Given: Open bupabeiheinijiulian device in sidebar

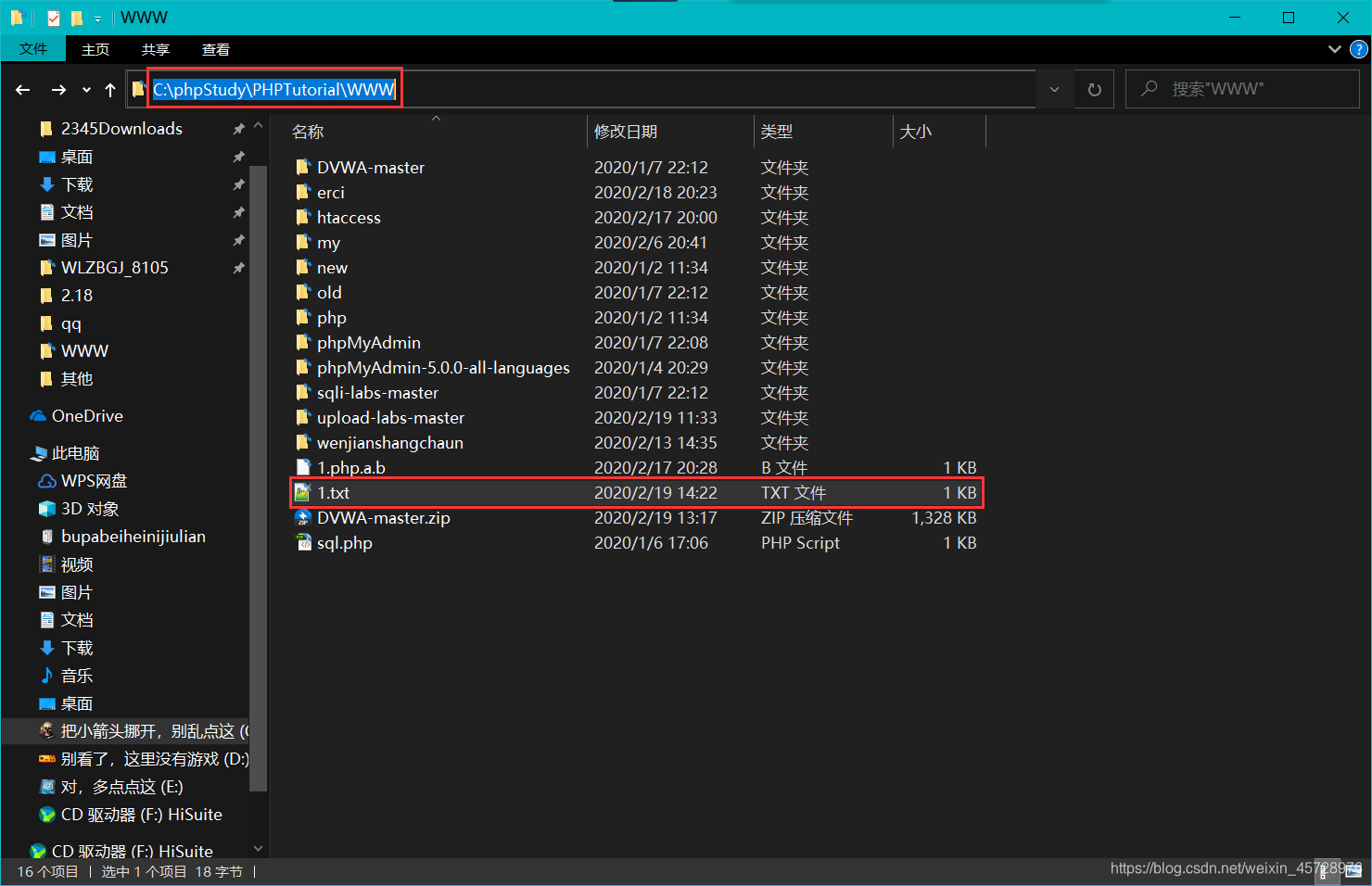Looking at the screenshot, I should [x=133, y=537].
